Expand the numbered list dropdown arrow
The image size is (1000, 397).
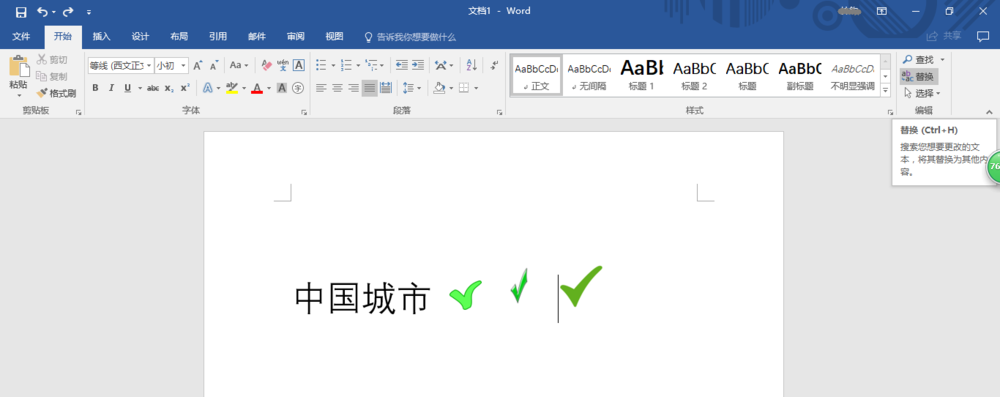358,65
